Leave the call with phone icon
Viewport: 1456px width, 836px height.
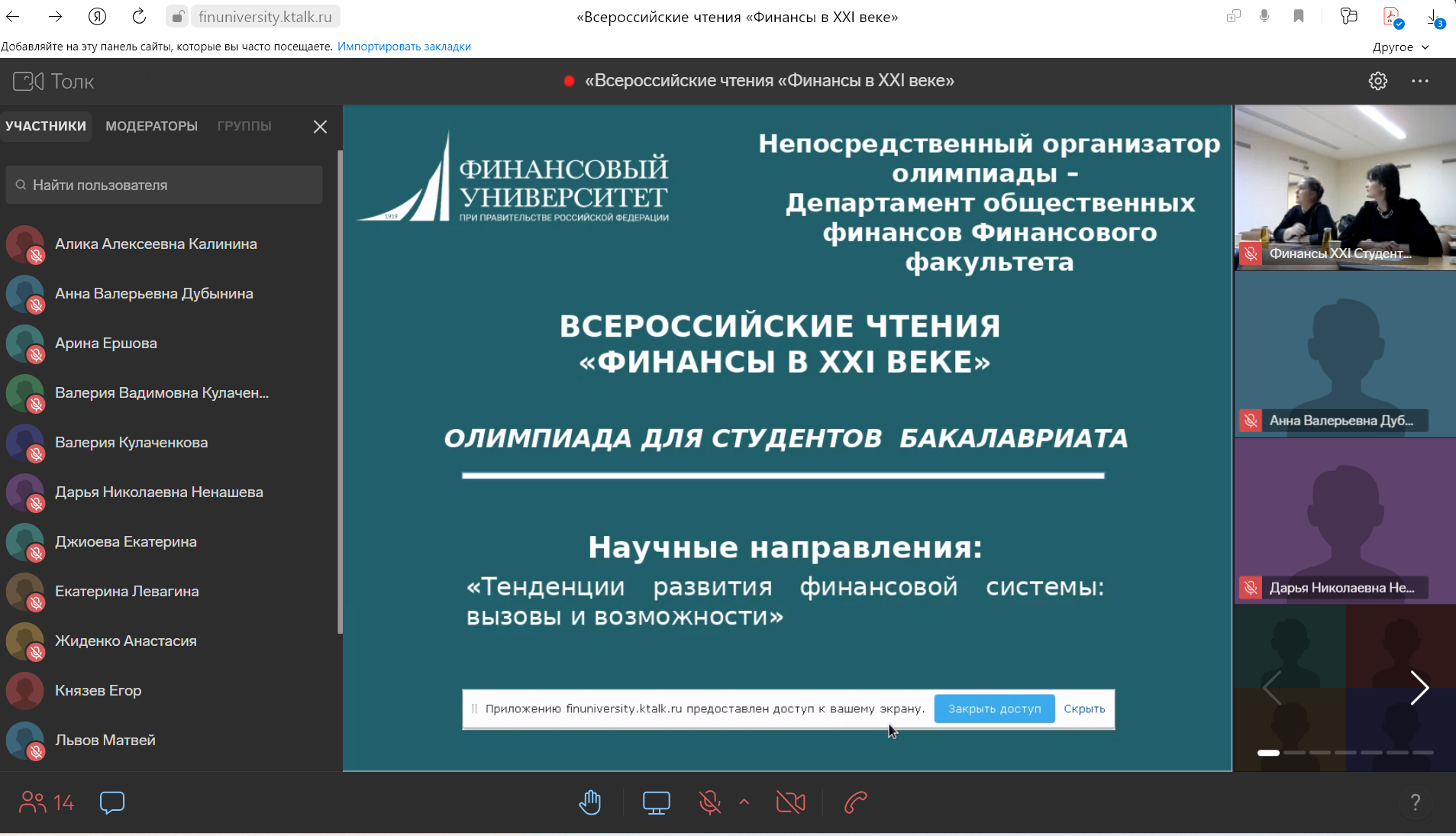click(856, 802)
